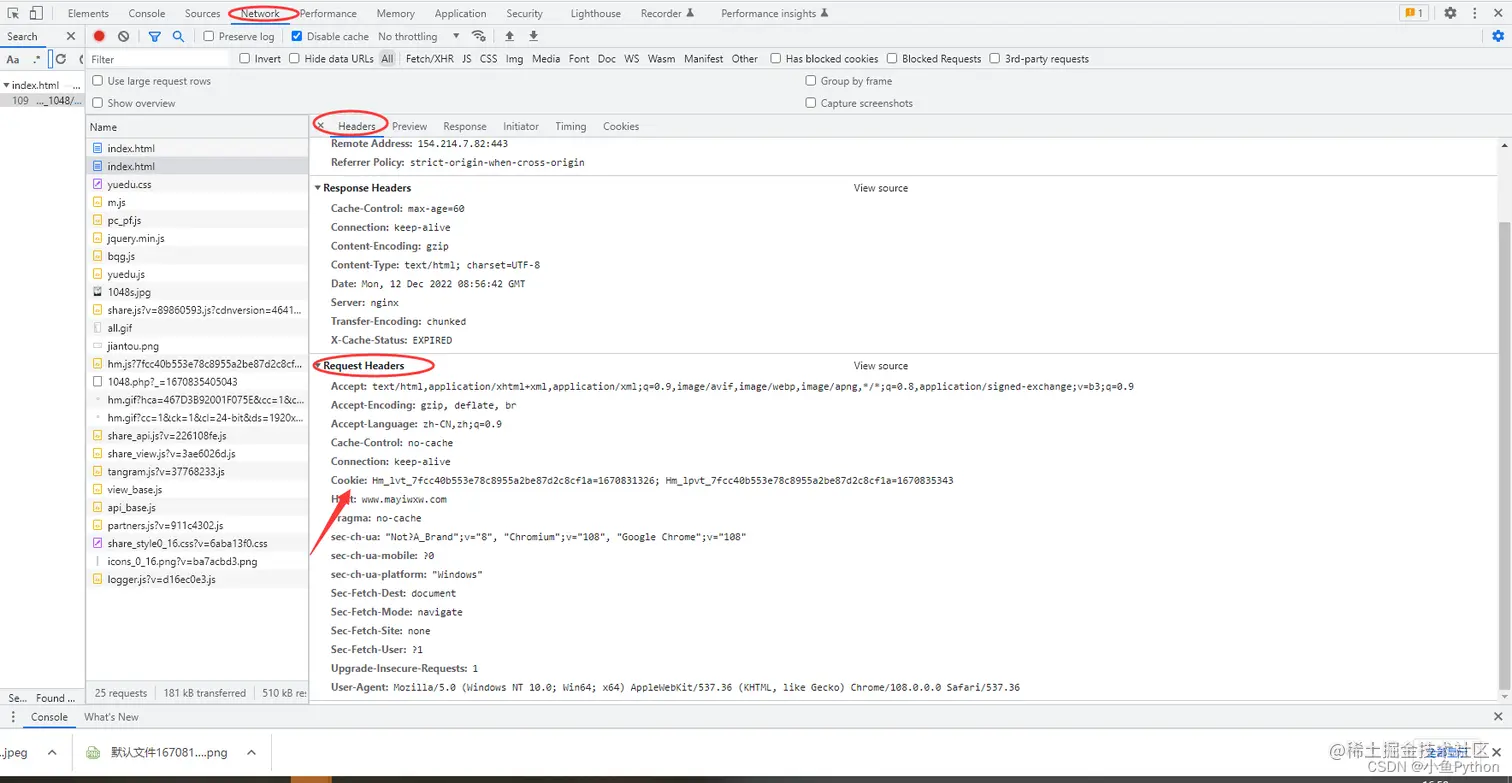Switch to the Sources panel

click(x=202, y=13)
